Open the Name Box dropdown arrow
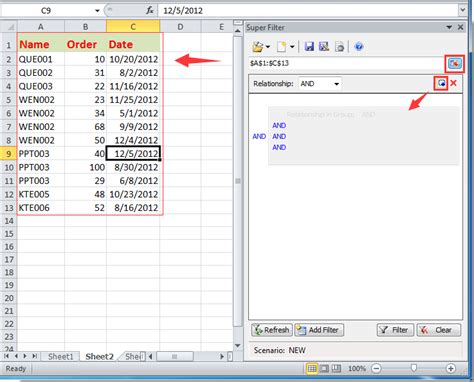Screen dimensions: 474x382 click(97, 11)
